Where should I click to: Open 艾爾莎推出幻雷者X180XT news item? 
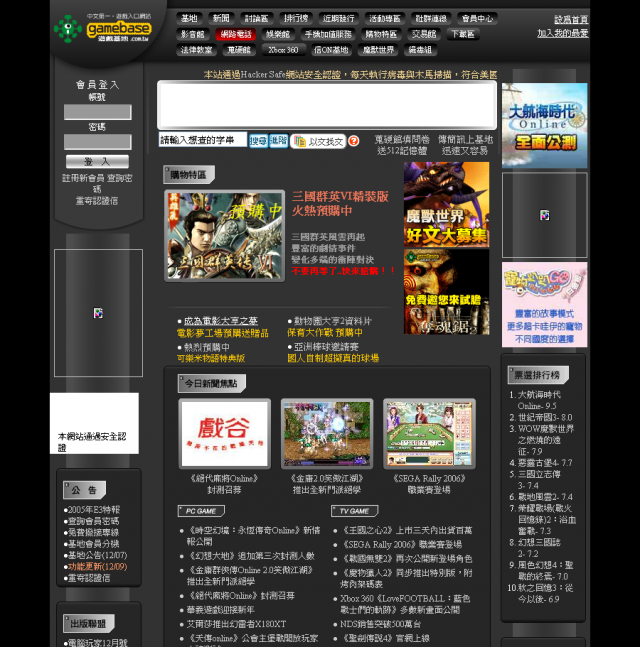pos(236,624)
